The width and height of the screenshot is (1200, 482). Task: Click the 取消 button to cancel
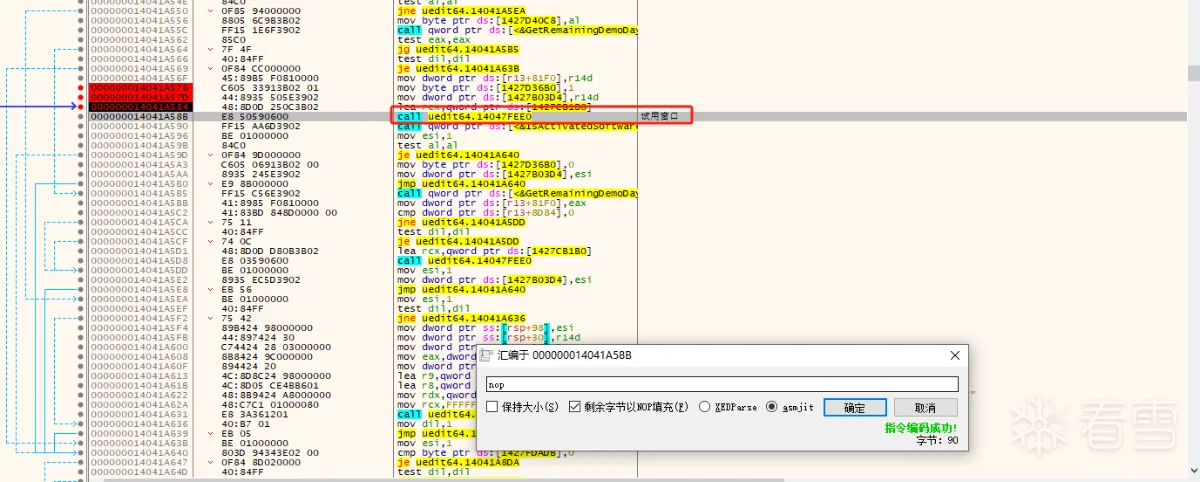pos(924,408)
